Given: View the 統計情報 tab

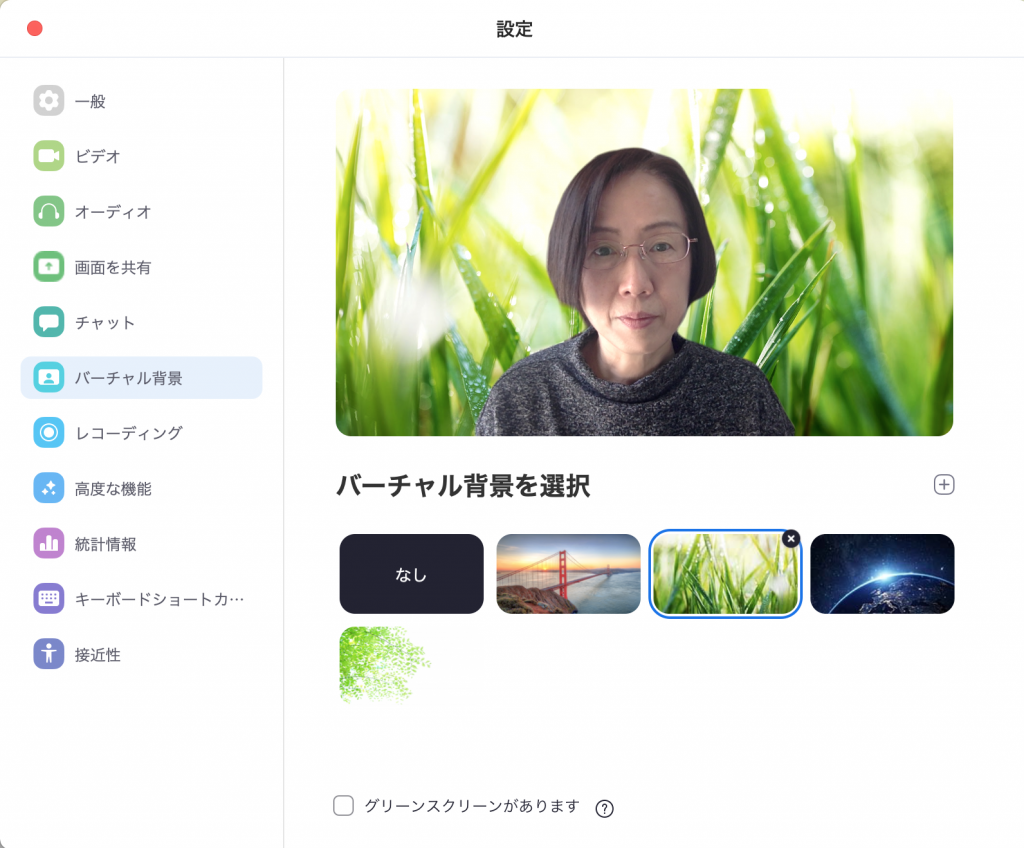Looking at the screenshot, I should 142,544.
